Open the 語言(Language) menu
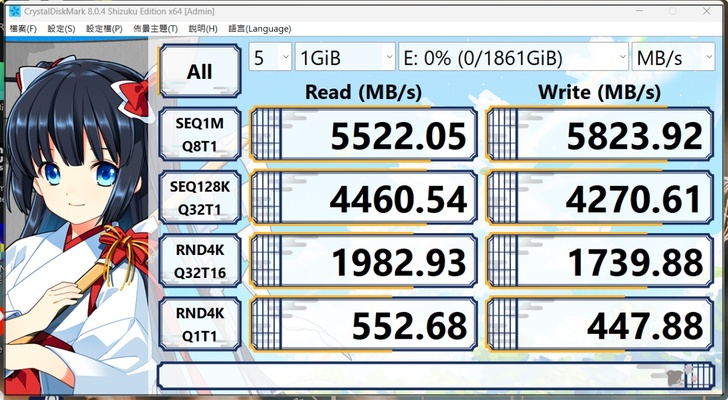The width and height of the screenshot is (728, 400). click(x=260, y=29)
